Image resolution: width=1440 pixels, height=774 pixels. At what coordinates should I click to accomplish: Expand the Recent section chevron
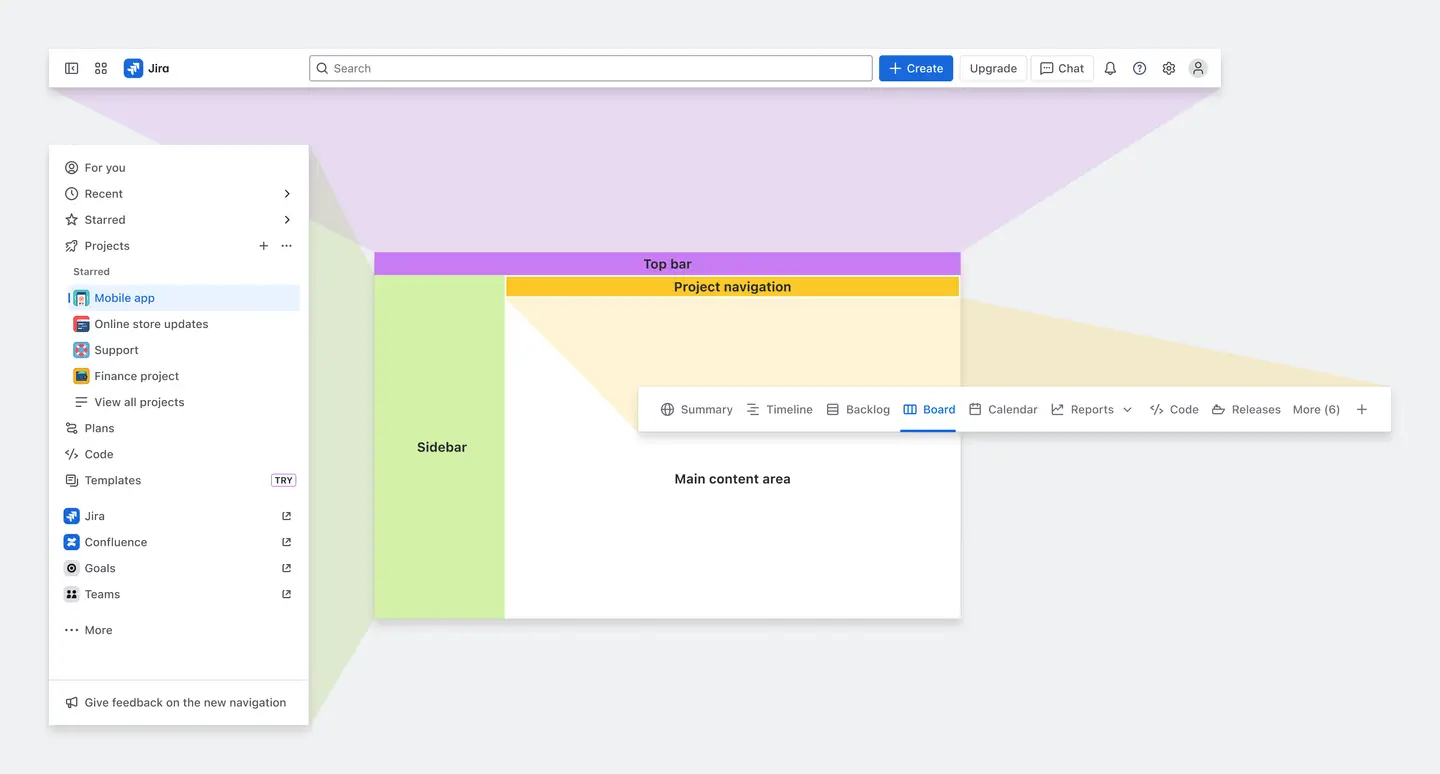[287, 193]
